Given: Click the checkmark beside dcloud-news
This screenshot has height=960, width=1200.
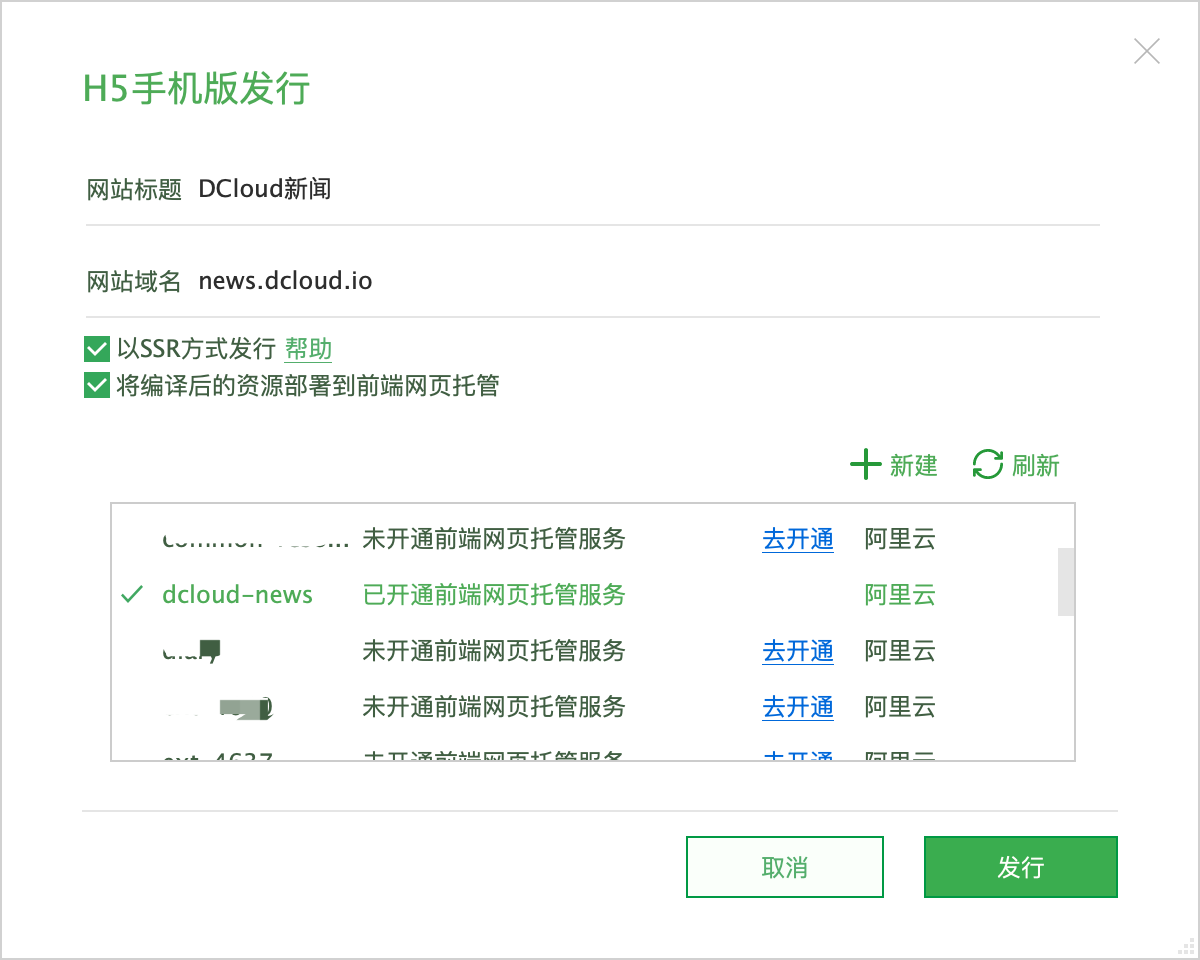Looking at the screenshot, I should point(132,595).
